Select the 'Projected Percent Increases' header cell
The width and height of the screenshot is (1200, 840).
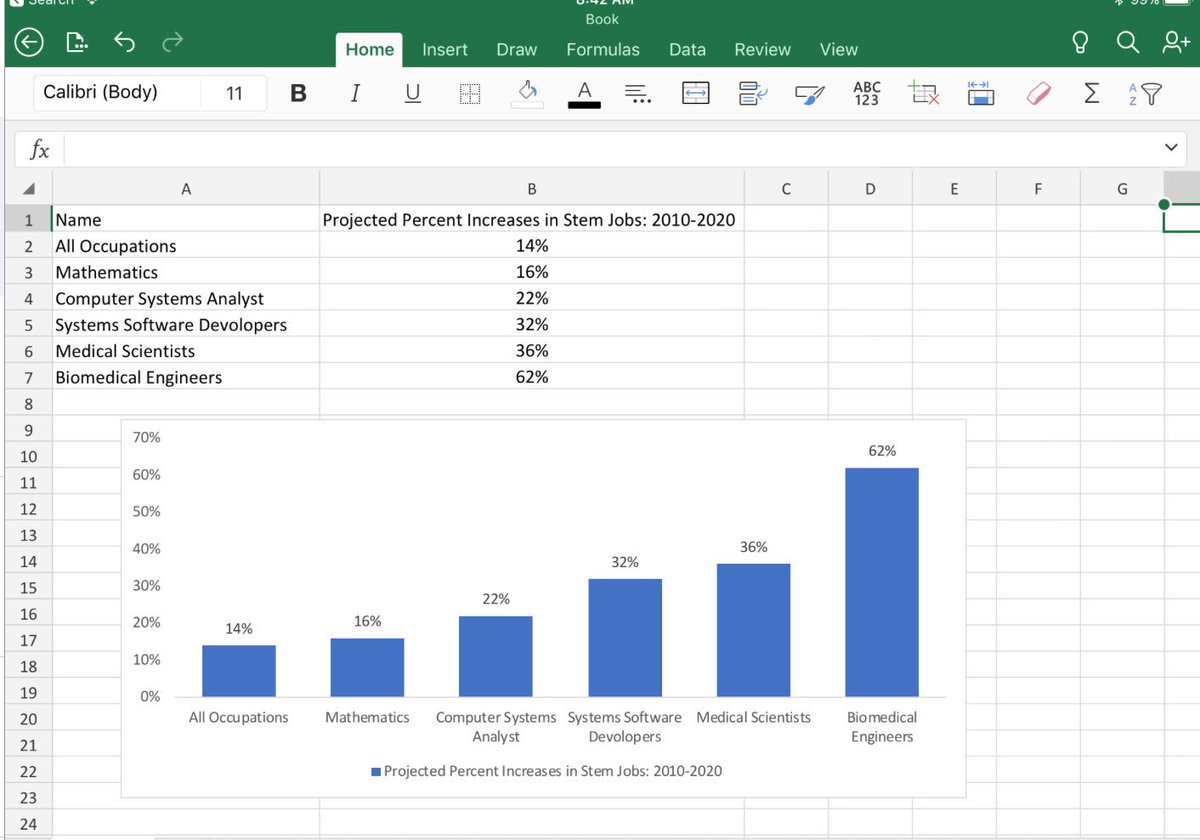point(532,220)
